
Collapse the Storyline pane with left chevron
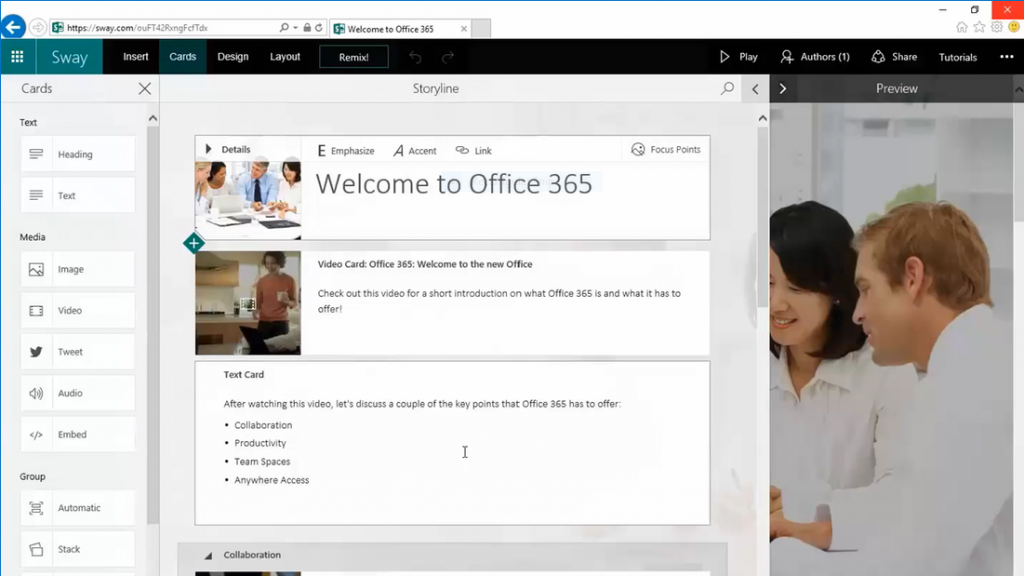755,88
